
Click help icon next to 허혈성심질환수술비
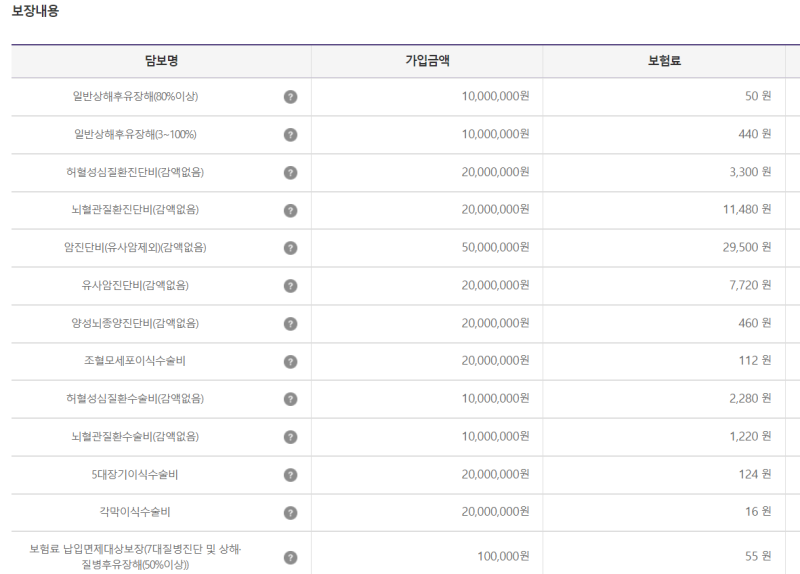(290, 399)
